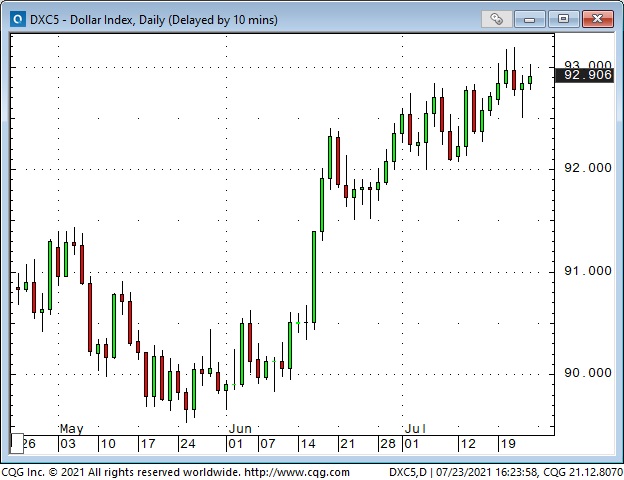Click the Jun month label on time axis
This screenshot has width=624, height=480.
240,429
